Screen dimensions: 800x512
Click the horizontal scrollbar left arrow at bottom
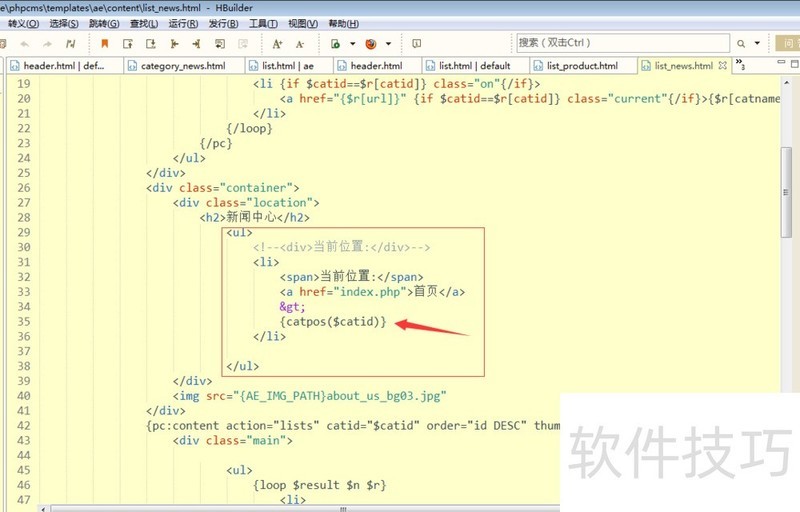[x=43, y=508]
